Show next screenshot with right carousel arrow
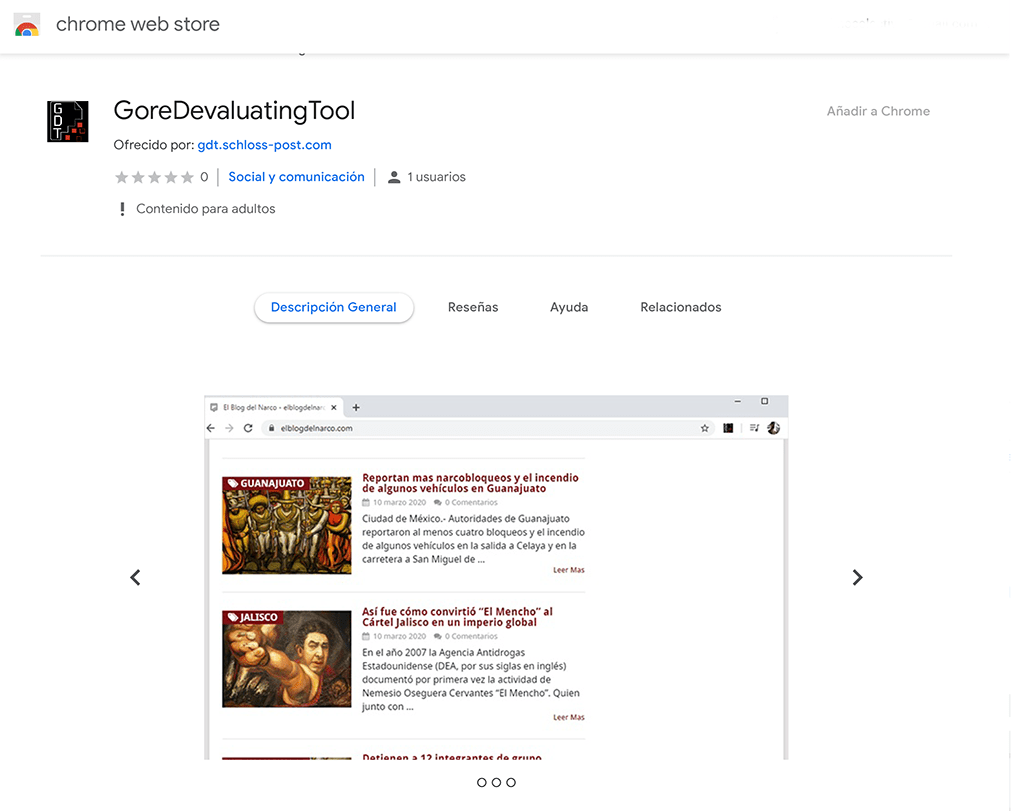Screen dimensions: 1024x811 pyautogui.click(x=857, y=577)
